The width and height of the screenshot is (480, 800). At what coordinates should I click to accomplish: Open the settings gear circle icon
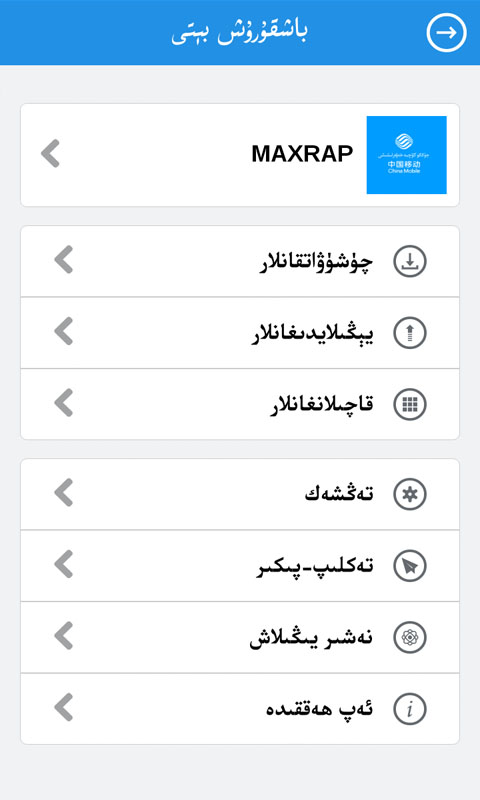tap(410, 494)
